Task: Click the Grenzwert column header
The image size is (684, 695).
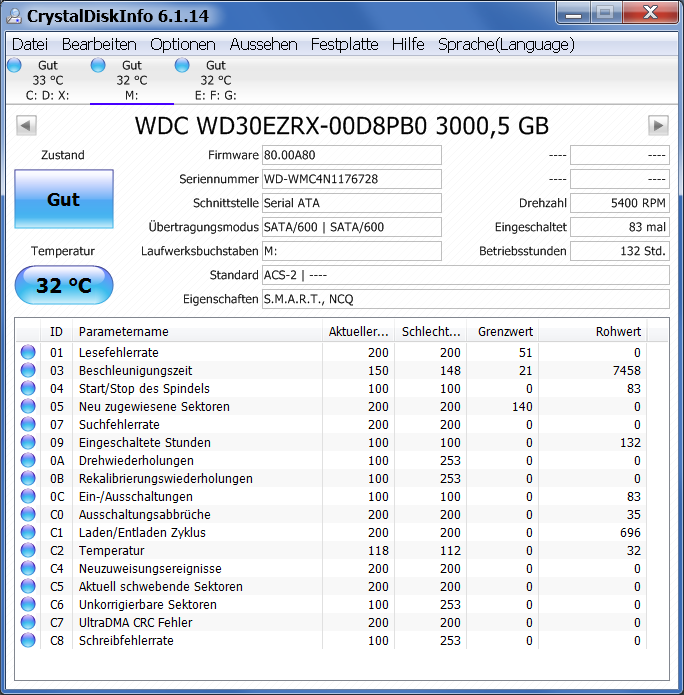Action: click(x=503, y=332)
